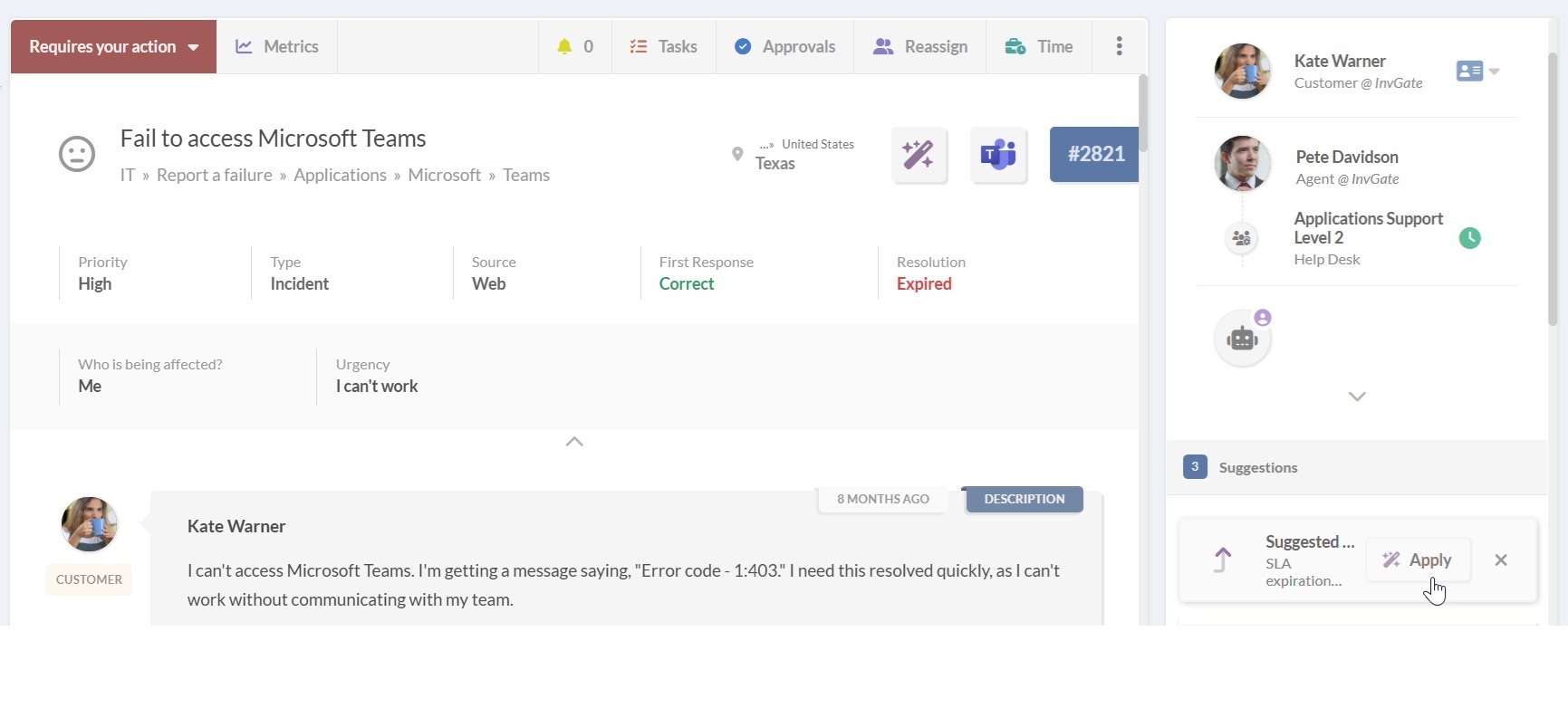Click the DESCRIPTION label tab
This screenshot has width=1568, height=708.
[x=1024, y=499]
